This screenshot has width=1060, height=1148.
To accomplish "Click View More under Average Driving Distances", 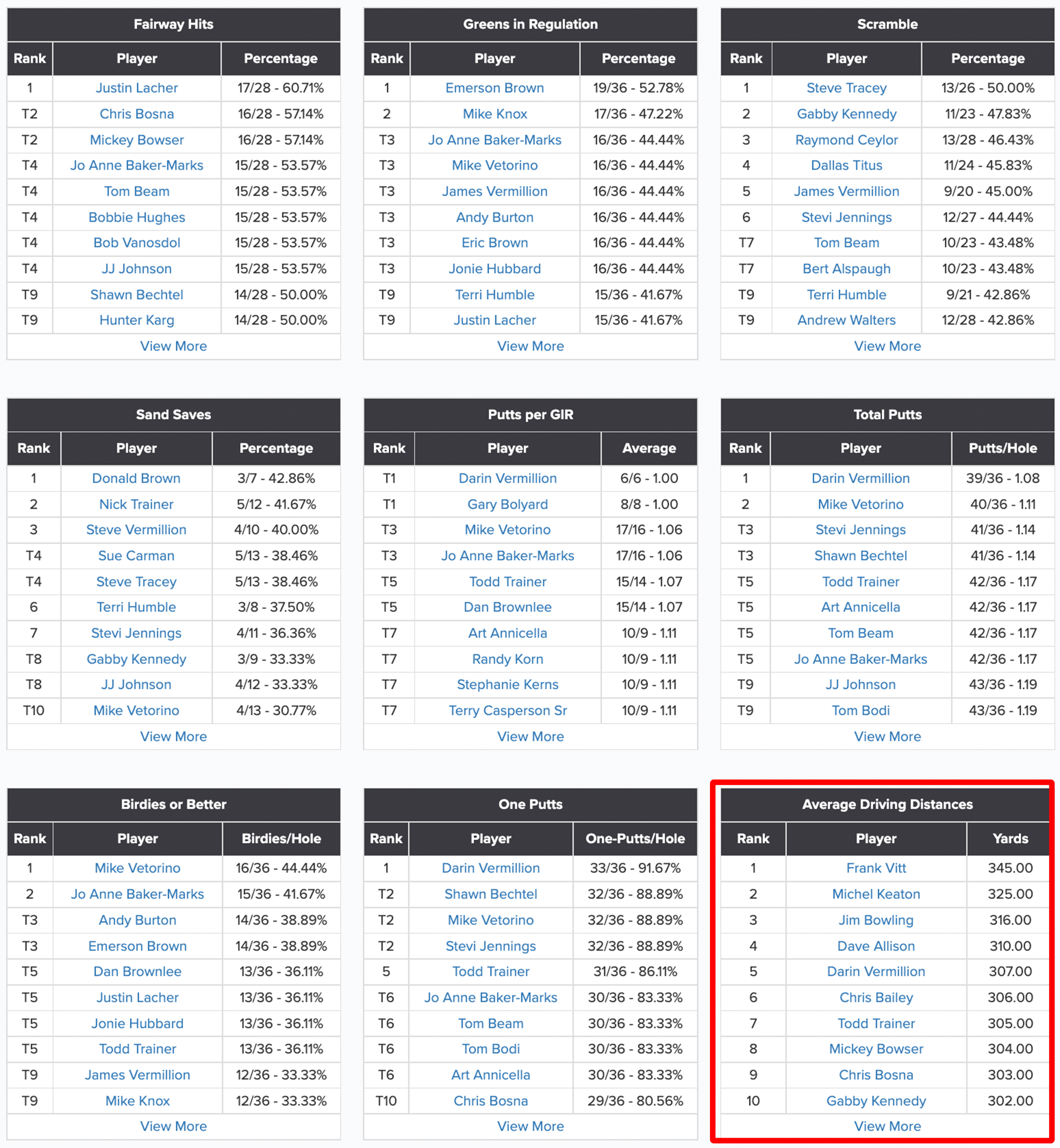I will coord(887,1126).
